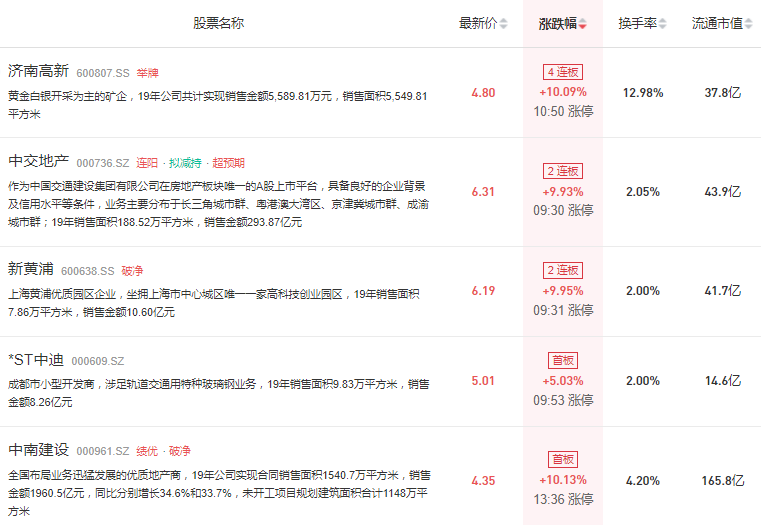Click the +9.93% change value
Viewport: 761px width, 525px height.
(563, 192)
